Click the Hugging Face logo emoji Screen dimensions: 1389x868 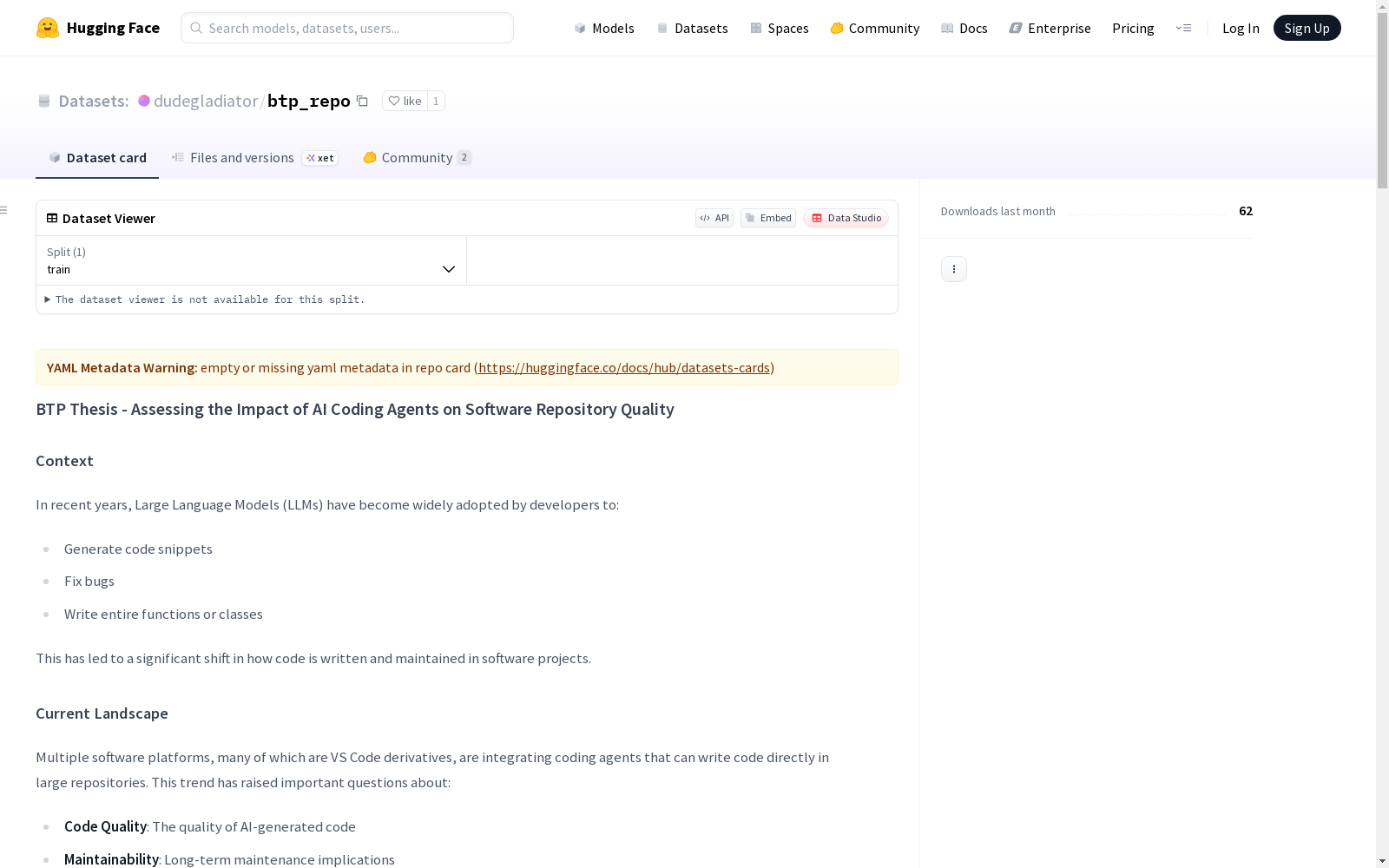tap(48, 28)
